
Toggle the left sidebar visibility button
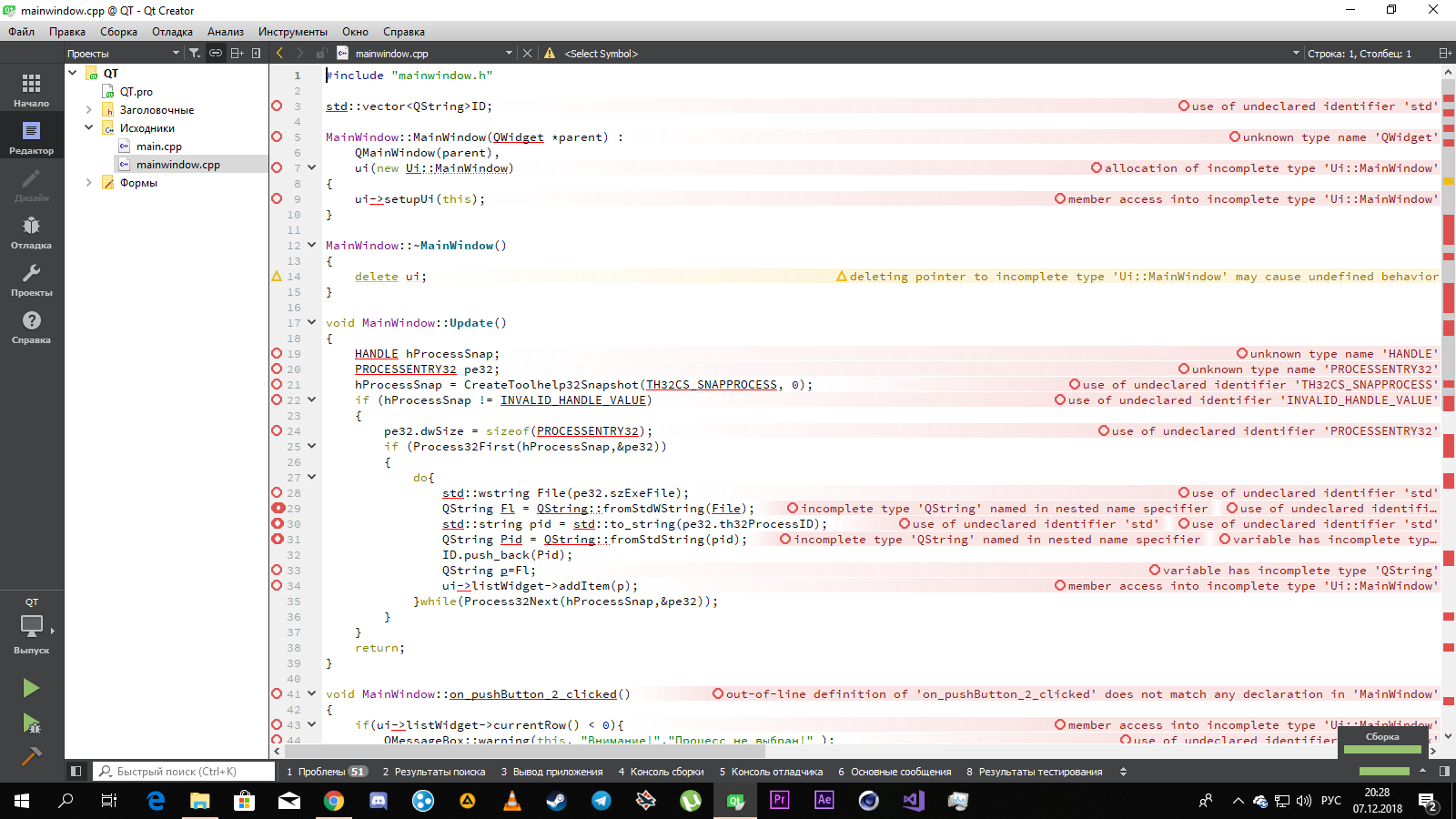76,772
